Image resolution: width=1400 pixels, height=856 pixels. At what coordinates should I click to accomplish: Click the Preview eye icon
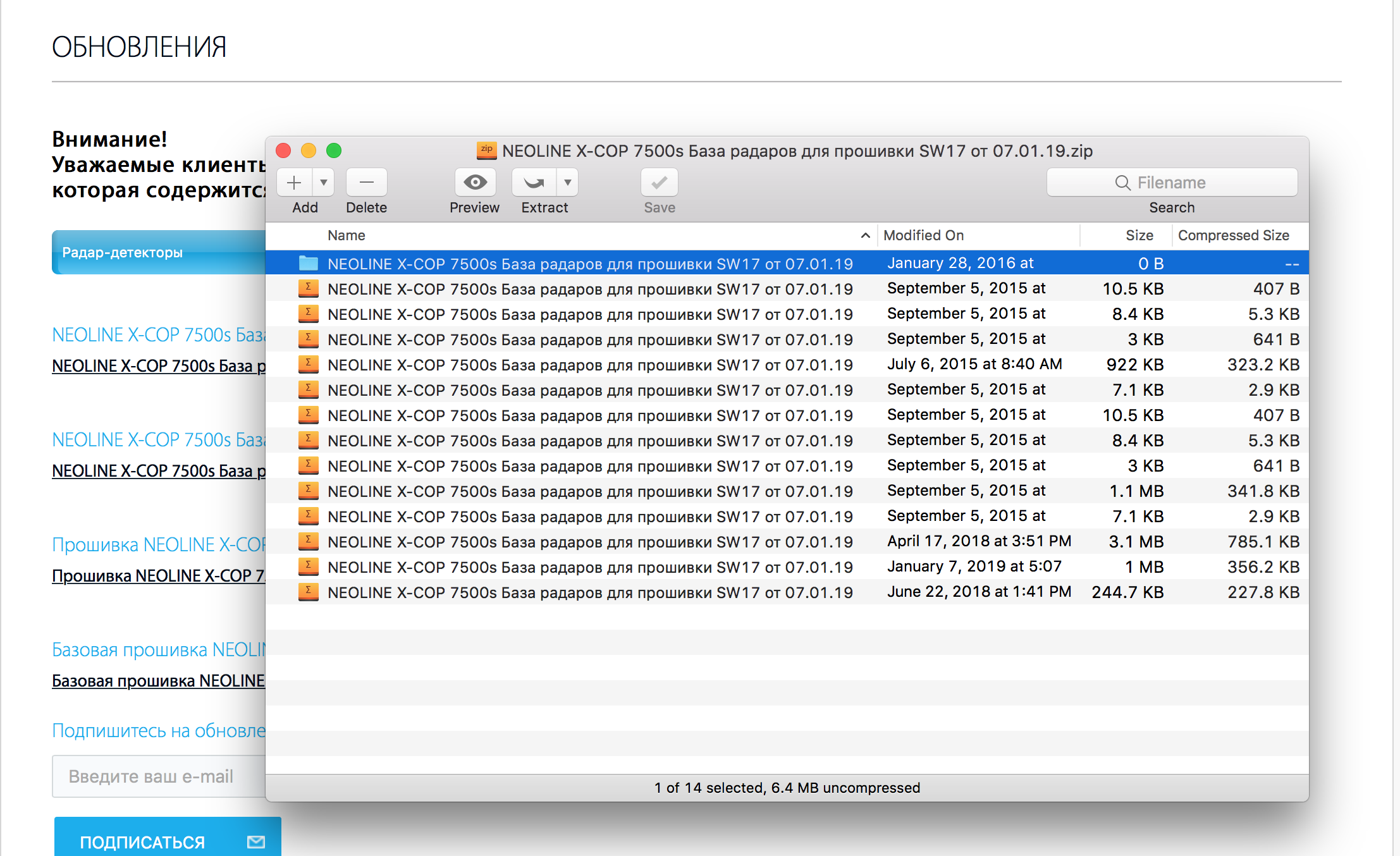click(x=475, y=183)
